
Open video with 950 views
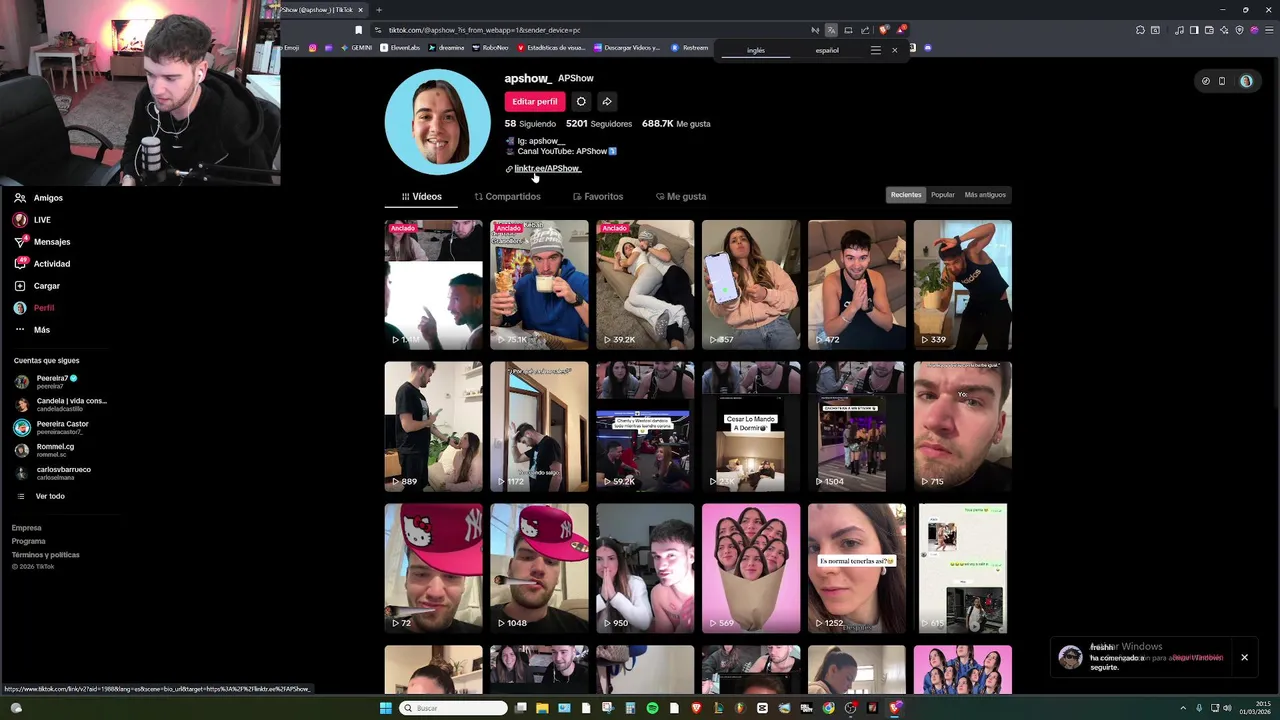coord(645,569)
